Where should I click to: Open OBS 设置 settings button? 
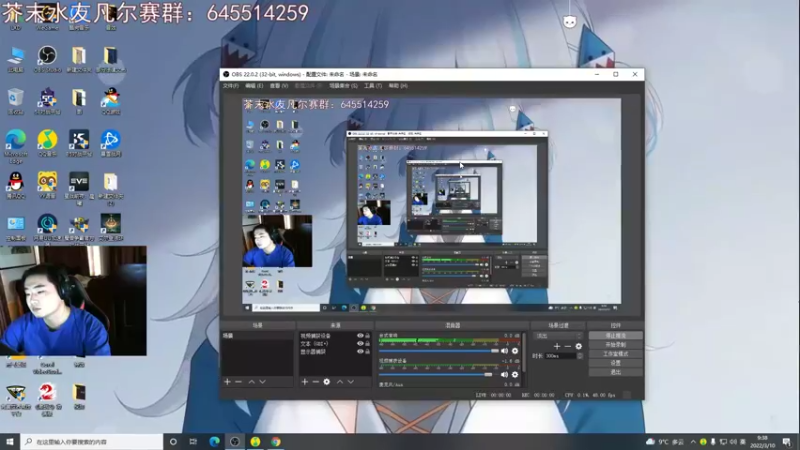tap(616, 363)
